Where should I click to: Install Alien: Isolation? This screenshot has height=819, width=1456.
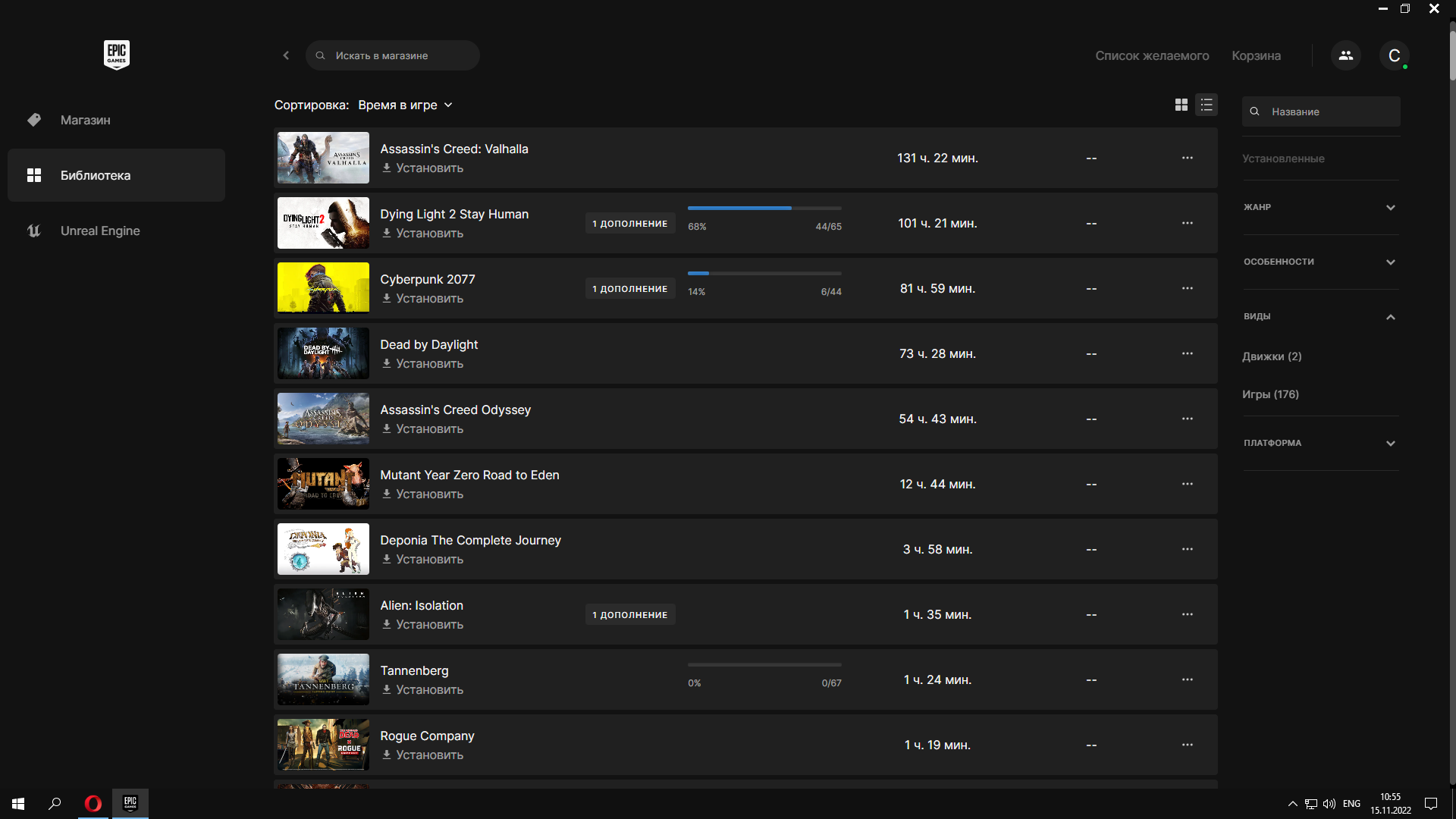[422, 625]
